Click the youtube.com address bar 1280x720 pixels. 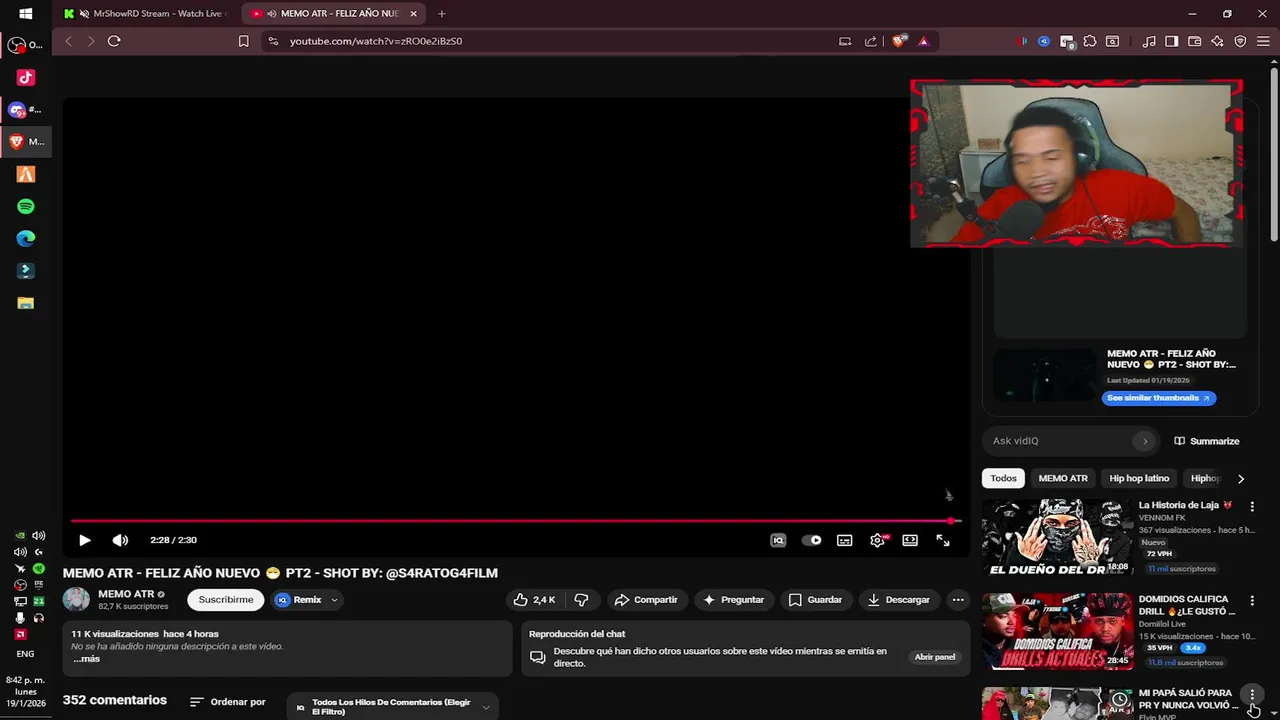[x=550, y=41]
